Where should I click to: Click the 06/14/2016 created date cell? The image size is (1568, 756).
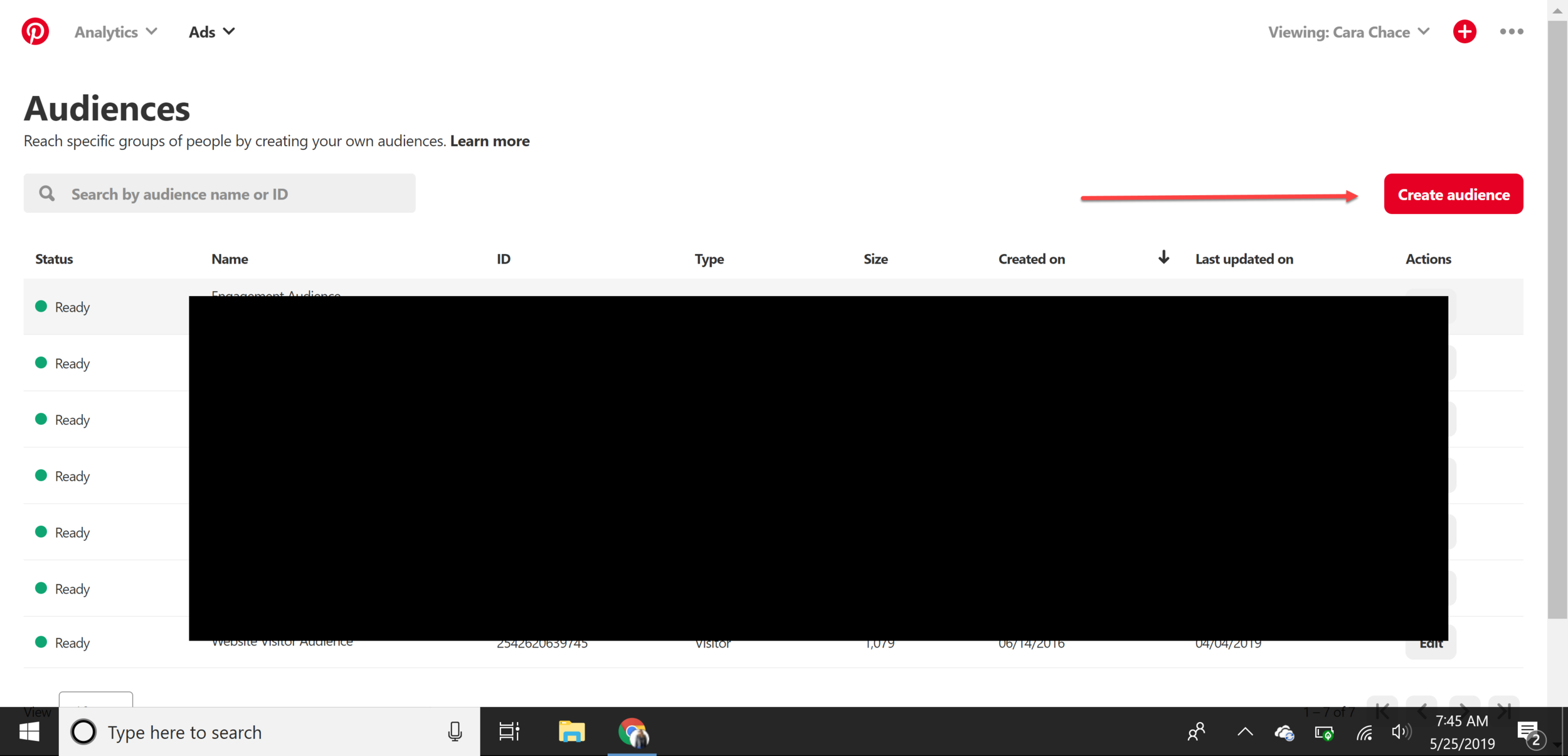click(x=1031, y=645)
